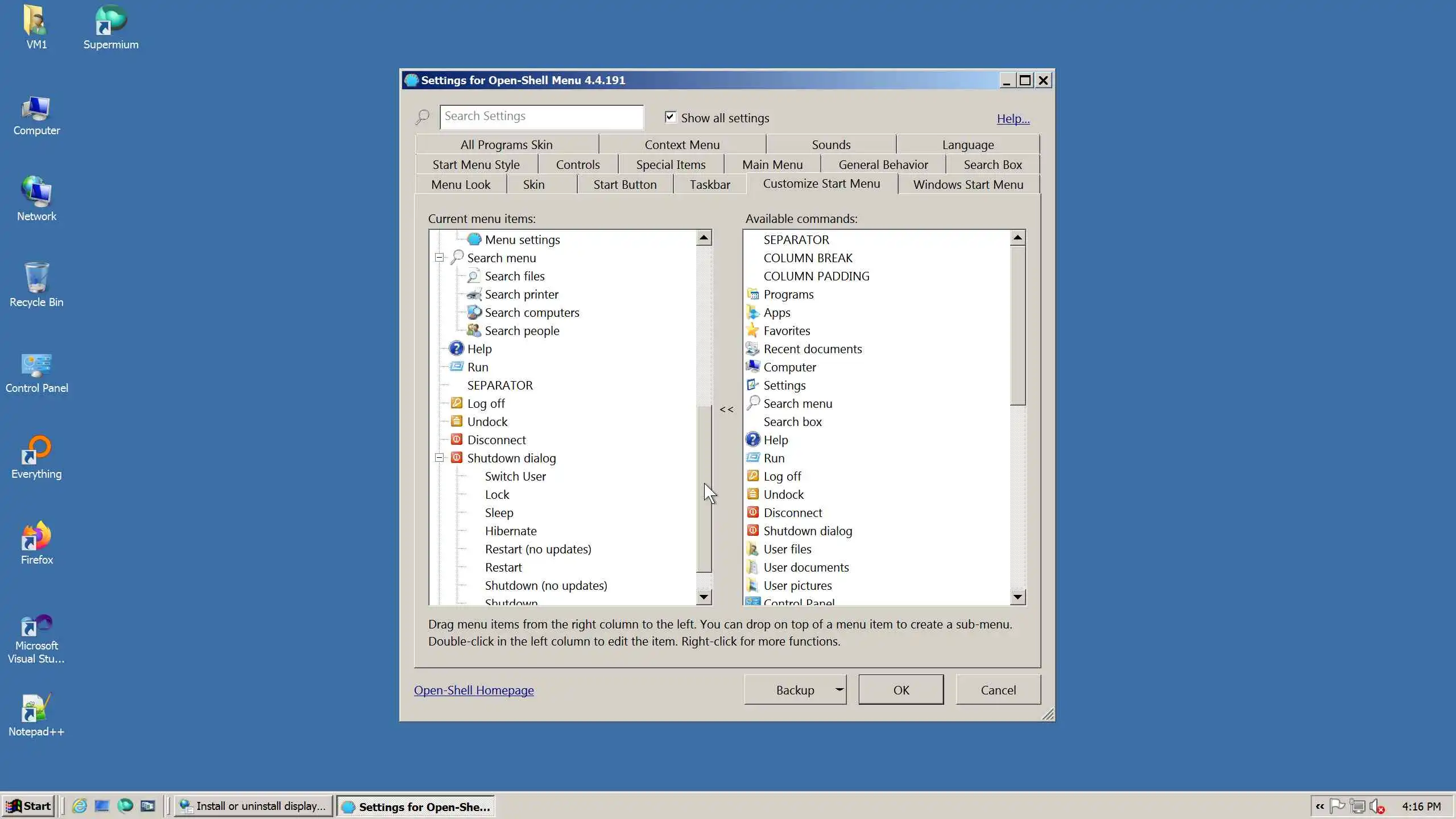Open the Open-Shell Homepage link

tap(473, 690)
